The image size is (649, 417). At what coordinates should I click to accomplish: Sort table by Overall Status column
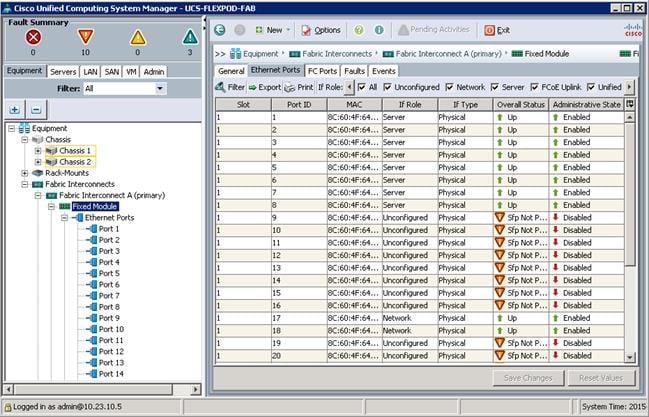[x=521, y=105]
